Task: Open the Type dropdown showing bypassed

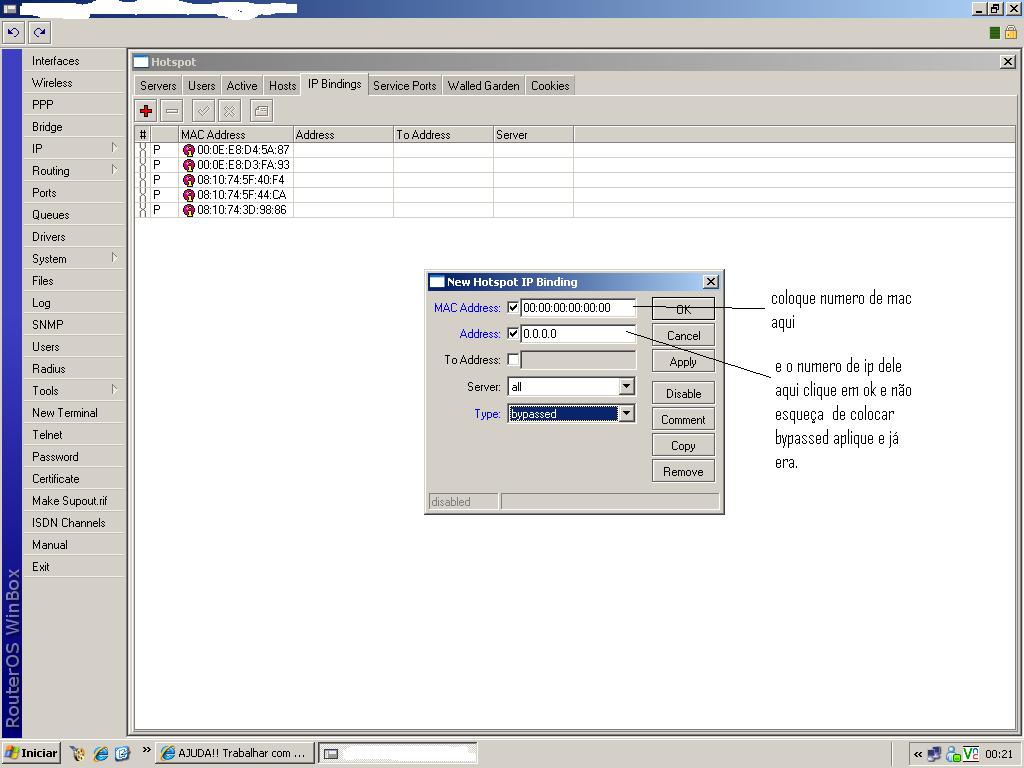Action: pyautogui.click(x=626, y=413)
